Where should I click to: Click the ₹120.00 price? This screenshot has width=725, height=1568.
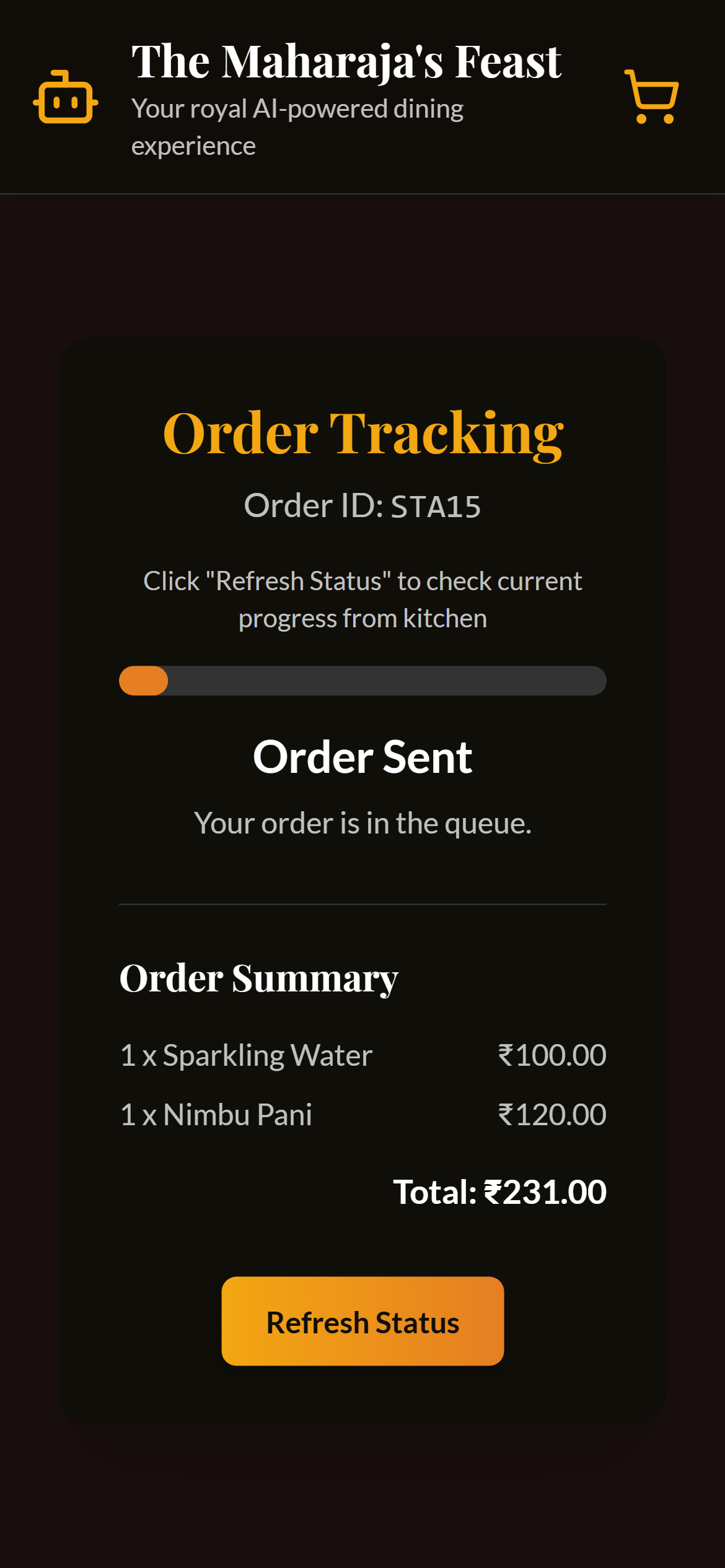[552, 1115]
